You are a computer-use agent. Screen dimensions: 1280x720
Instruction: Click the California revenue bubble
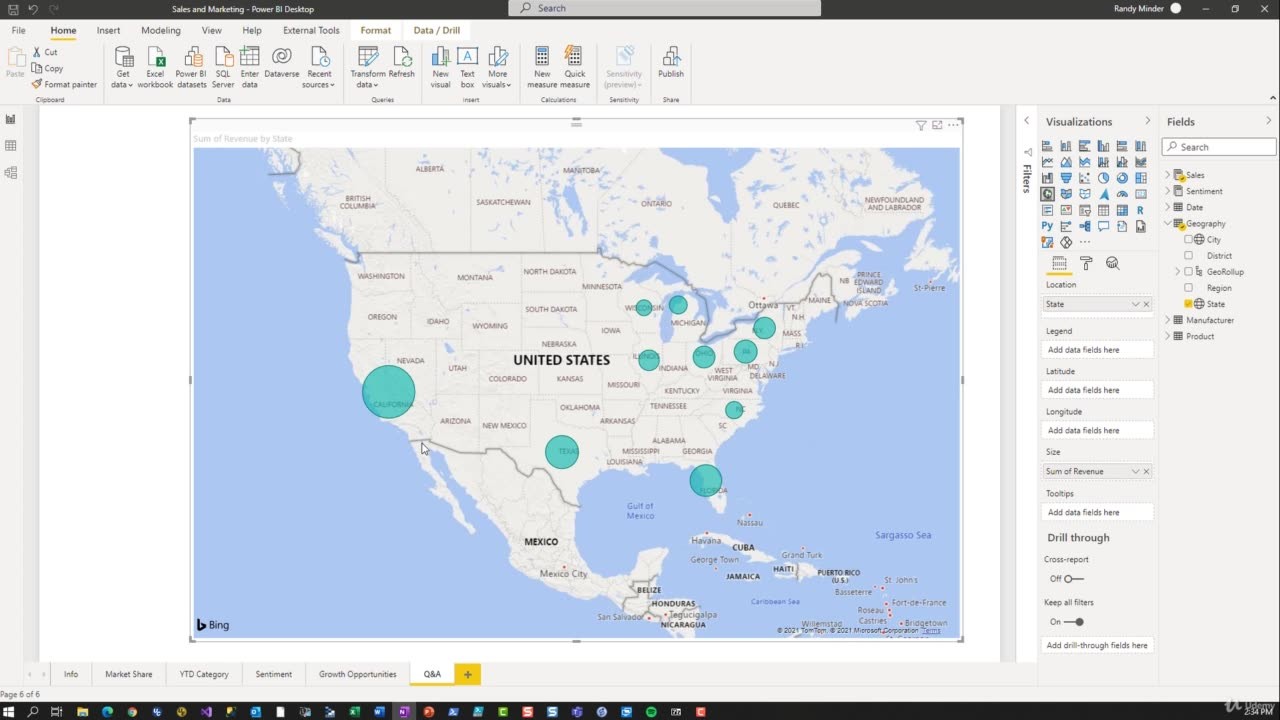coord(388,392)
